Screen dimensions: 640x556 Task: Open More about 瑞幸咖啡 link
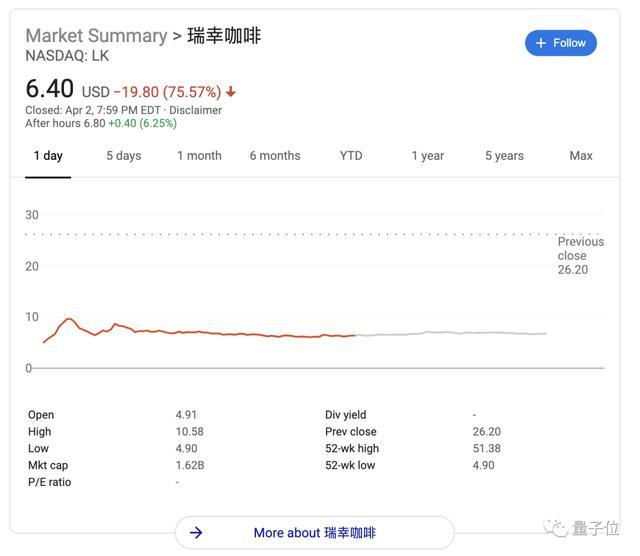click(314, 533)
